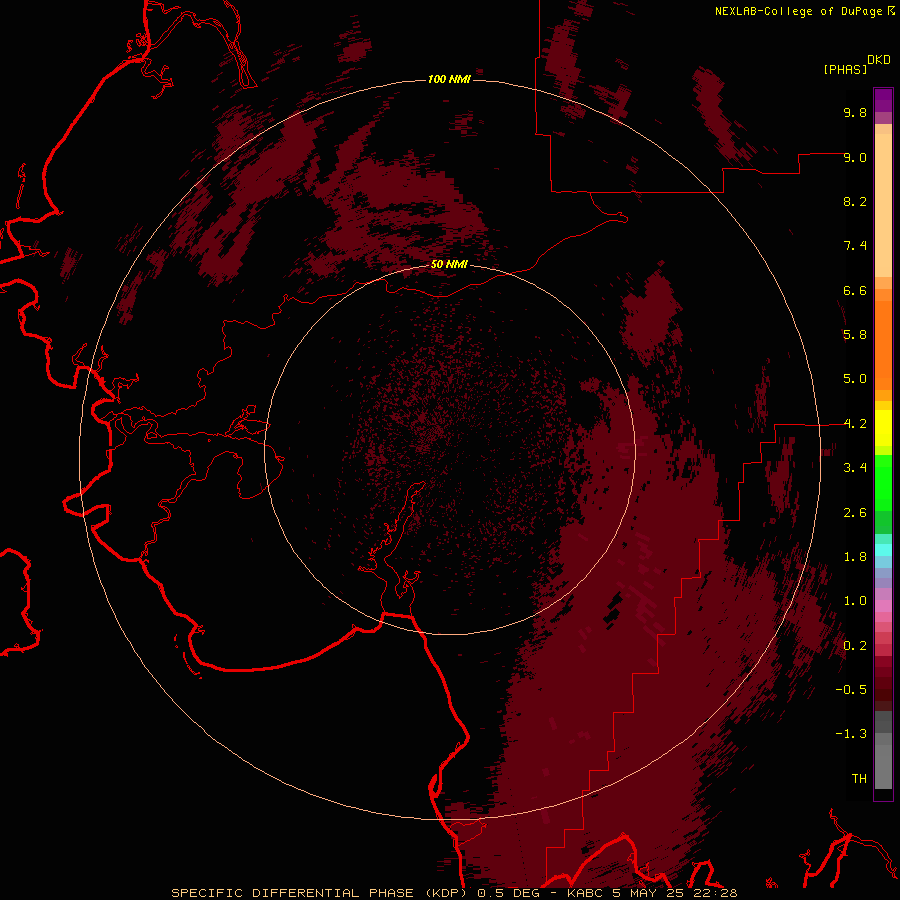Click the TH threshold label
Viewport: 900px width, 900px height.
point(859,779)
